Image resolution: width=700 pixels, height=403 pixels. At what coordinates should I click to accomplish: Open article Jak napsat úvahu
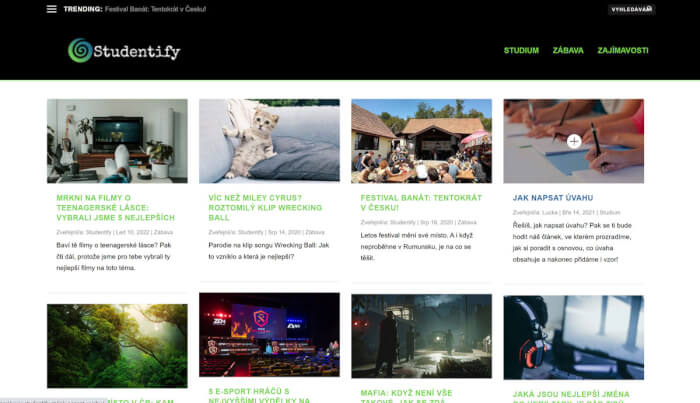pos(553,198)
